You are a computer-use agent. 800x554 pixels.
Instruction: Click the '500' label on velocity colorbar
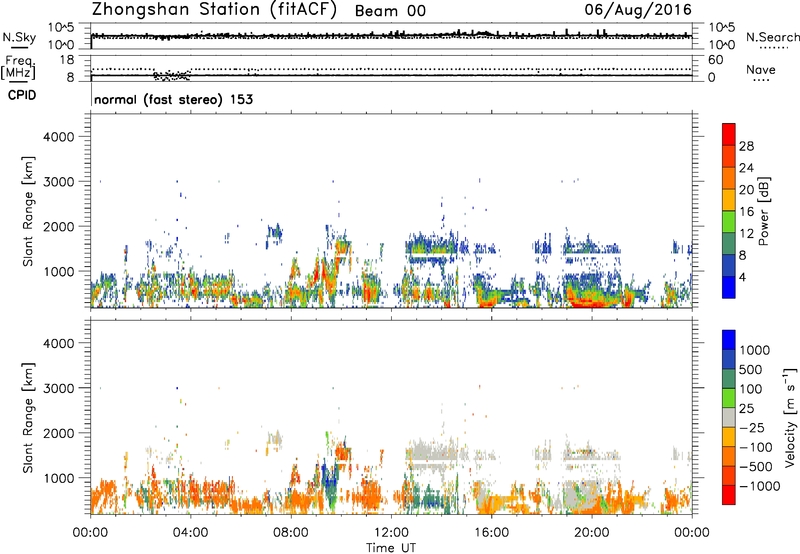pyautogui.click(x=753, y=370)
